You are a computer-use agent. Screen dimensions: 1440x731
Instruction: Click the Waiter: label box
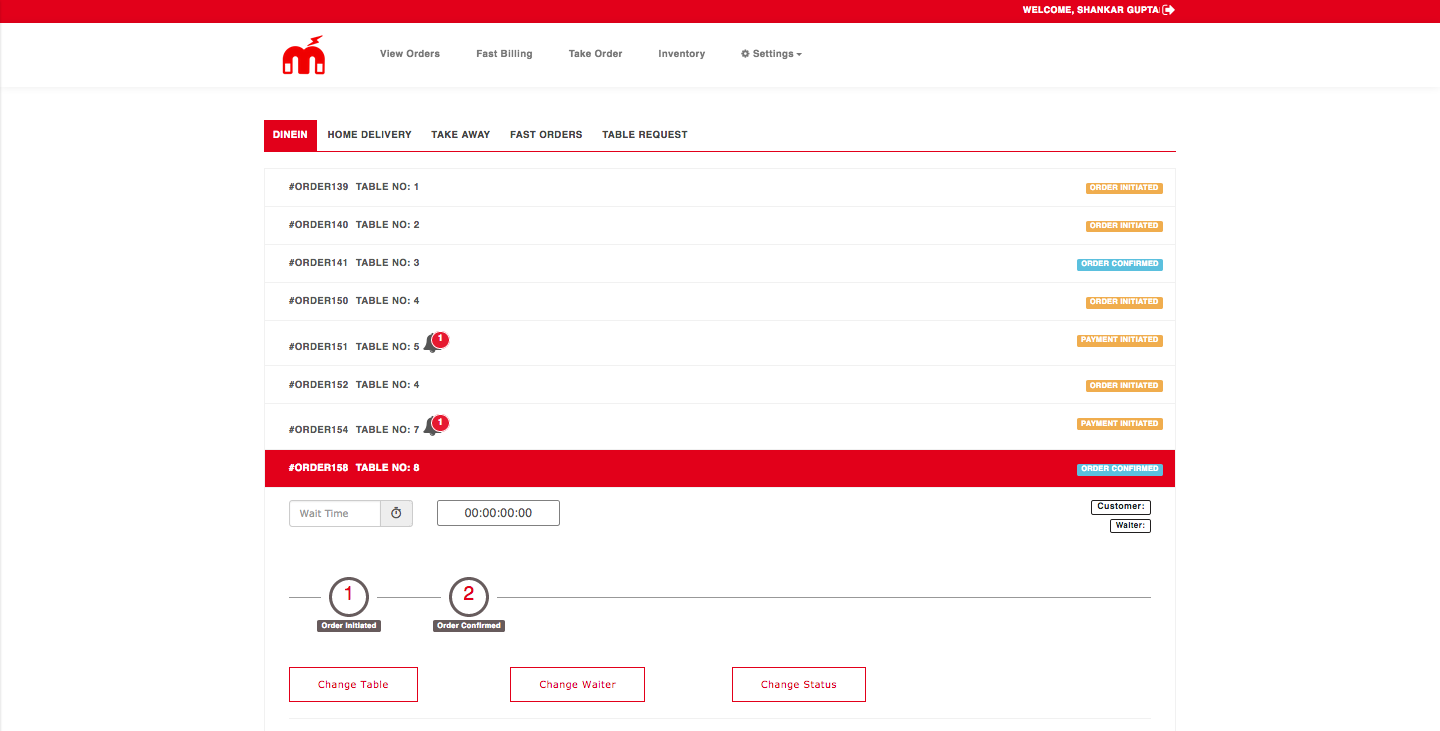coord(1130,526)
